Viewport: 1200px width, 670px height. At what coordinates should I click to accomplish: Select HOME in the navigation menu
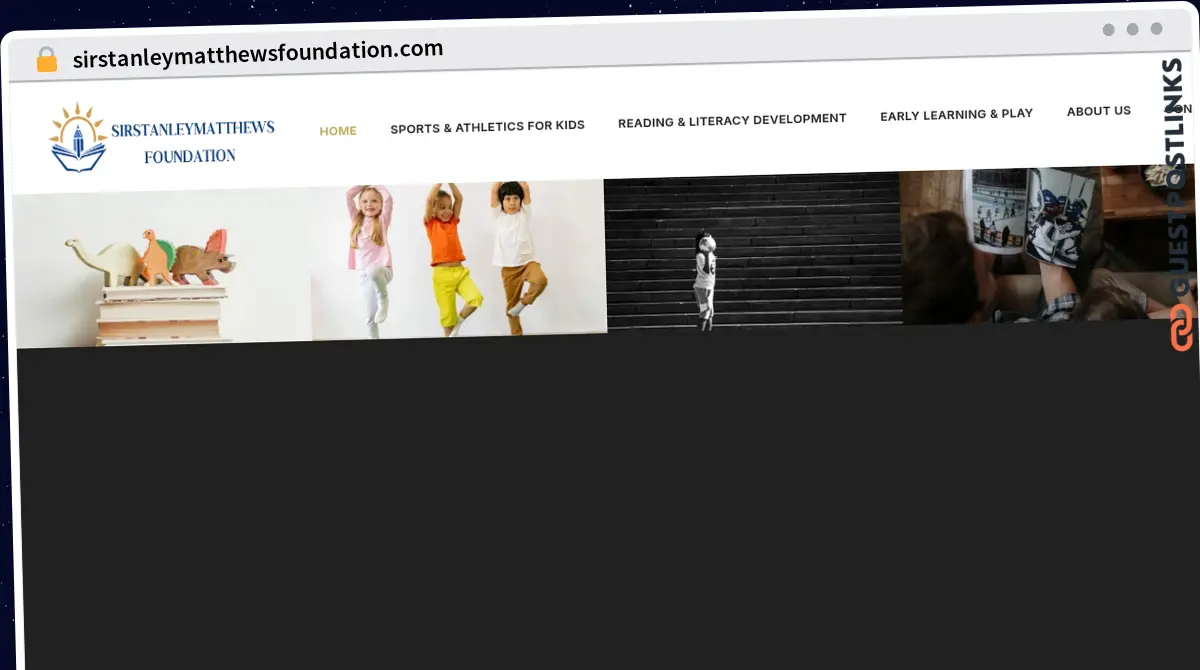338,130
